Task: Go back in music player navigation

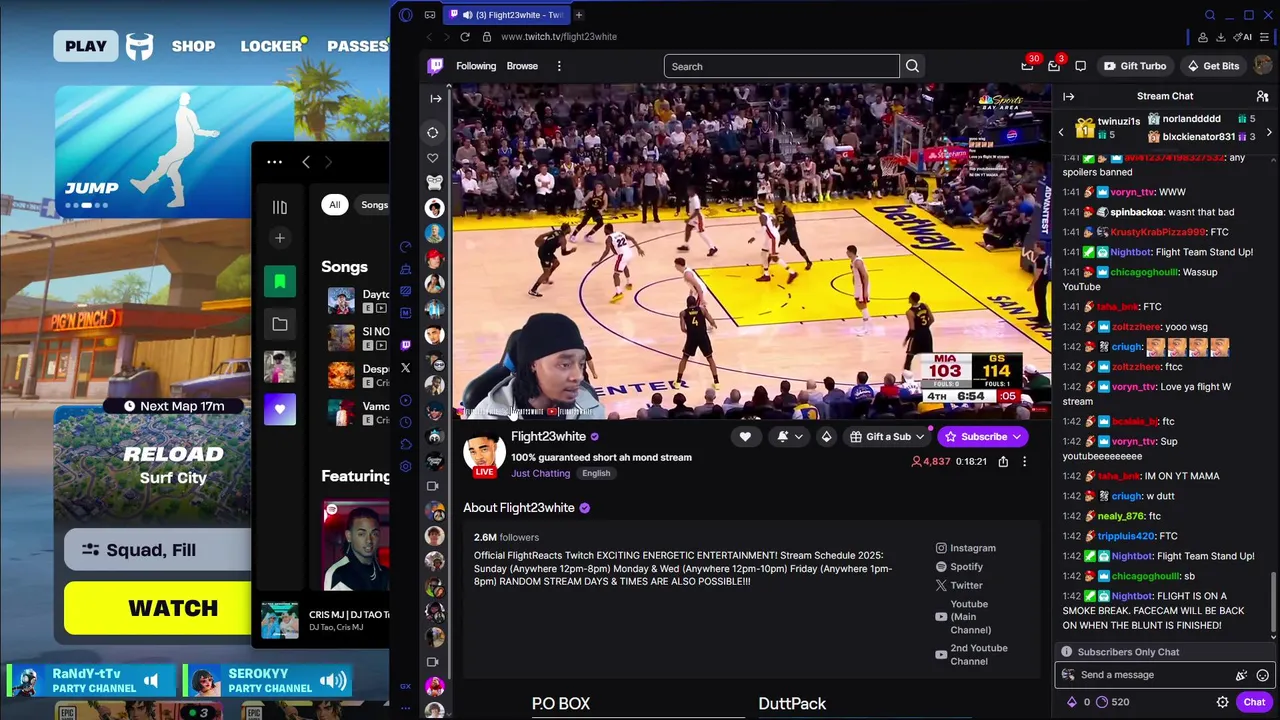Action: [x=306, y=162]
